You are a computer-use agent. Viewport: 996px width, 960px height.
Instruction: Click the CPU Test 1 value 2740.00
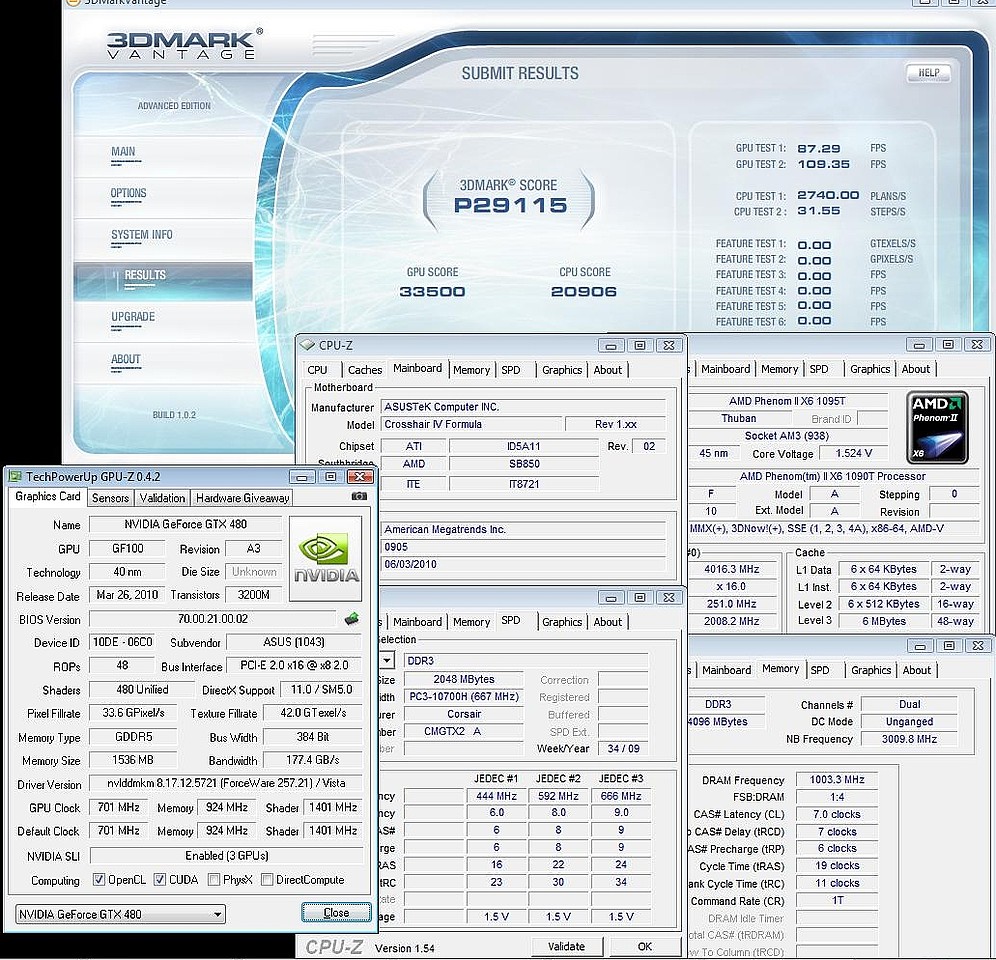coord(828,196)
